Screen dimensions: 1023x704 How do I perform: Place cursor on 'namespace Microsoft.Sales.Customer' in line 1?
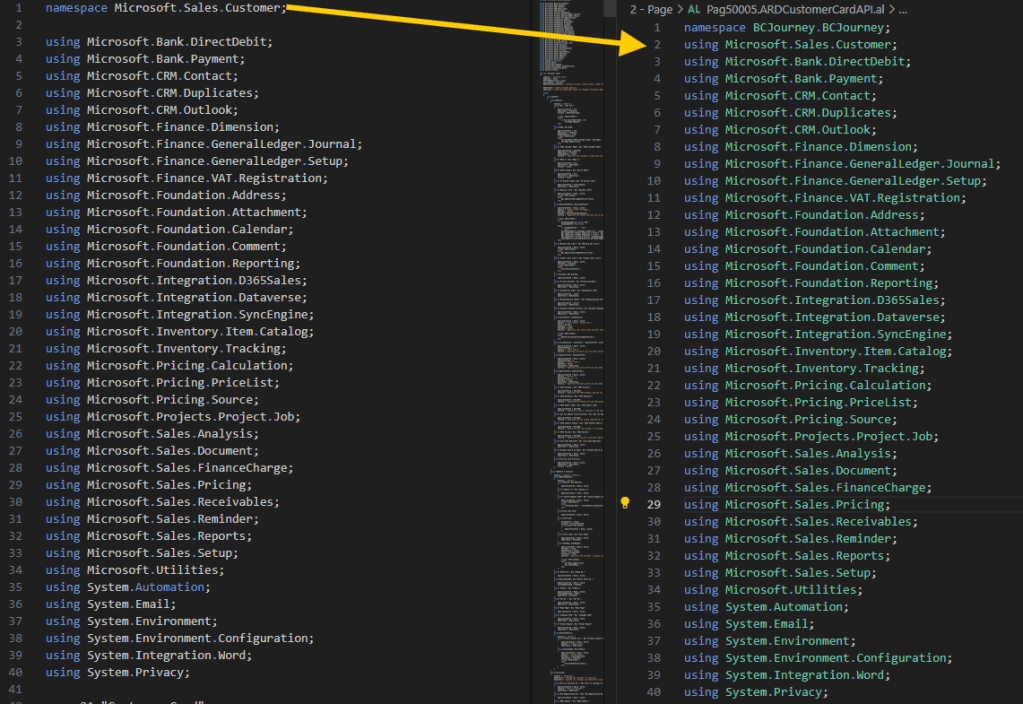pos(165,8)
